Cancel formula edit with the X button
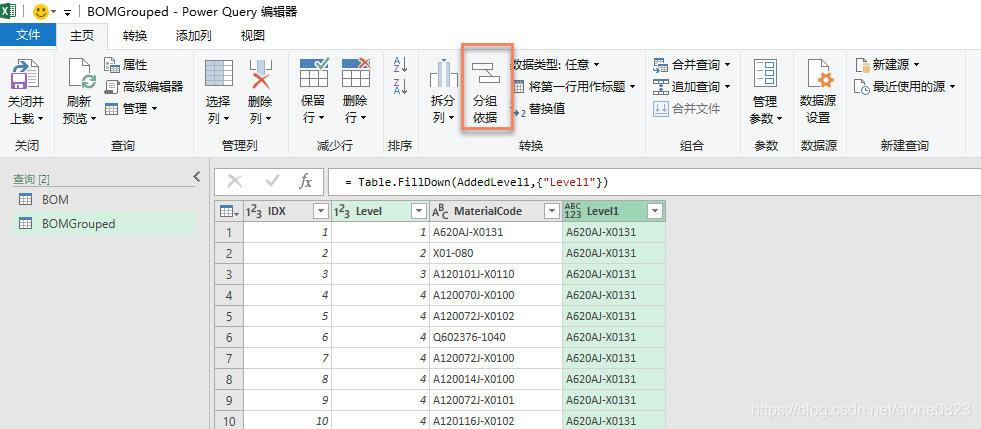The image size is (981, 429). tap(235, 181)
